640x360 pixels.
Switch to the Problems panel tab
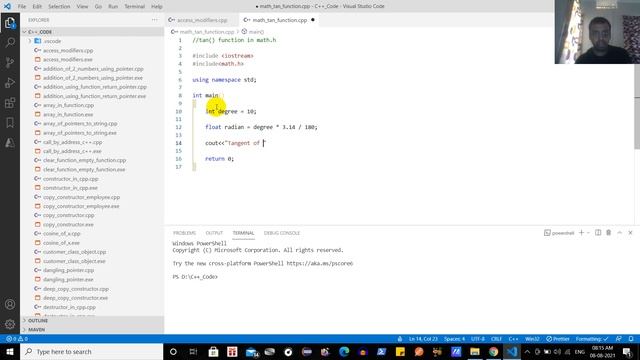(184, 233)
